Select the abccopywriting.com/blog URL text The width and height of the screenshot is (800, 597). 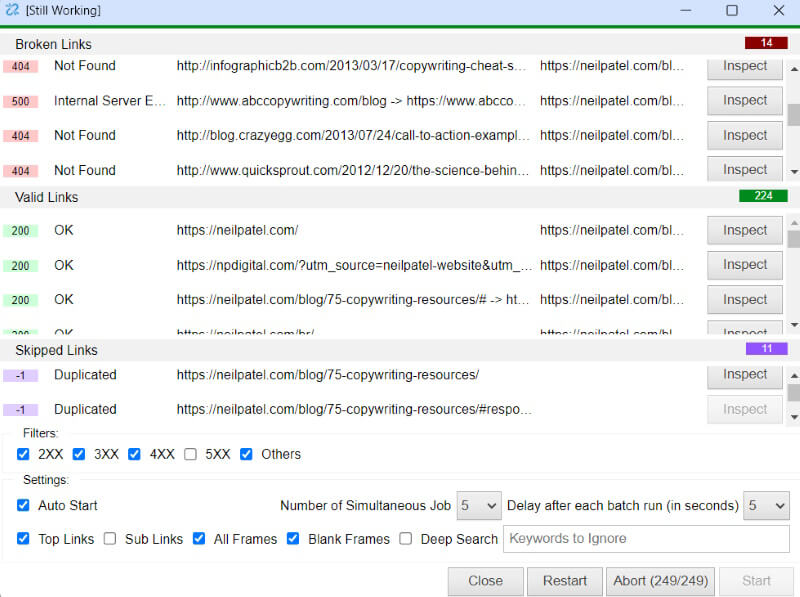pos(351,101)
